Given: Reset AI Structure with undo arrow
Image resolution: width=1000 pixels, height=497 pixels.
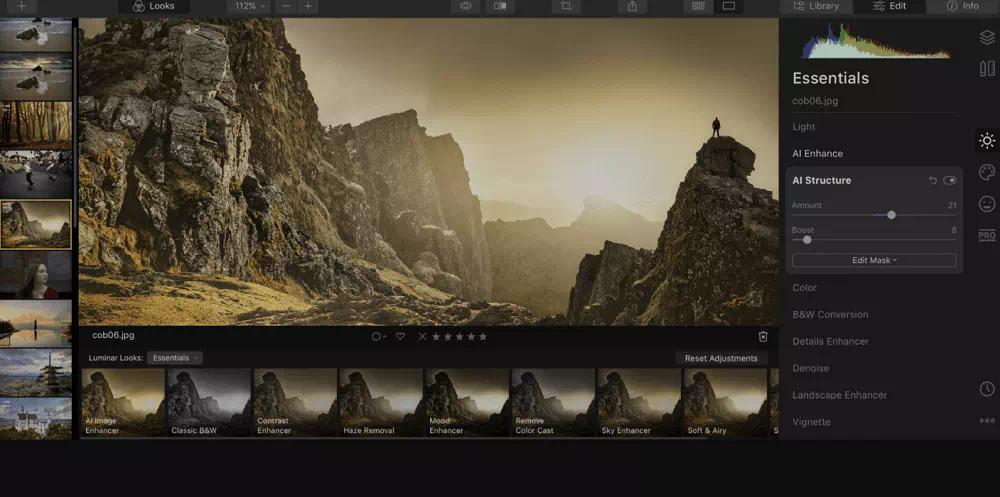Looking at the screenshot, I should [933, 181].
